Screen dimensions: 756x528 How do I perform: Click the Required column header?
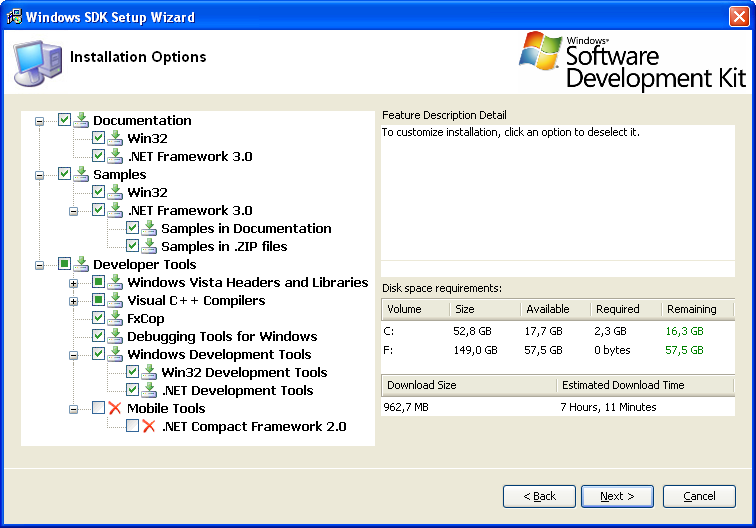click(x=626, y=309)
